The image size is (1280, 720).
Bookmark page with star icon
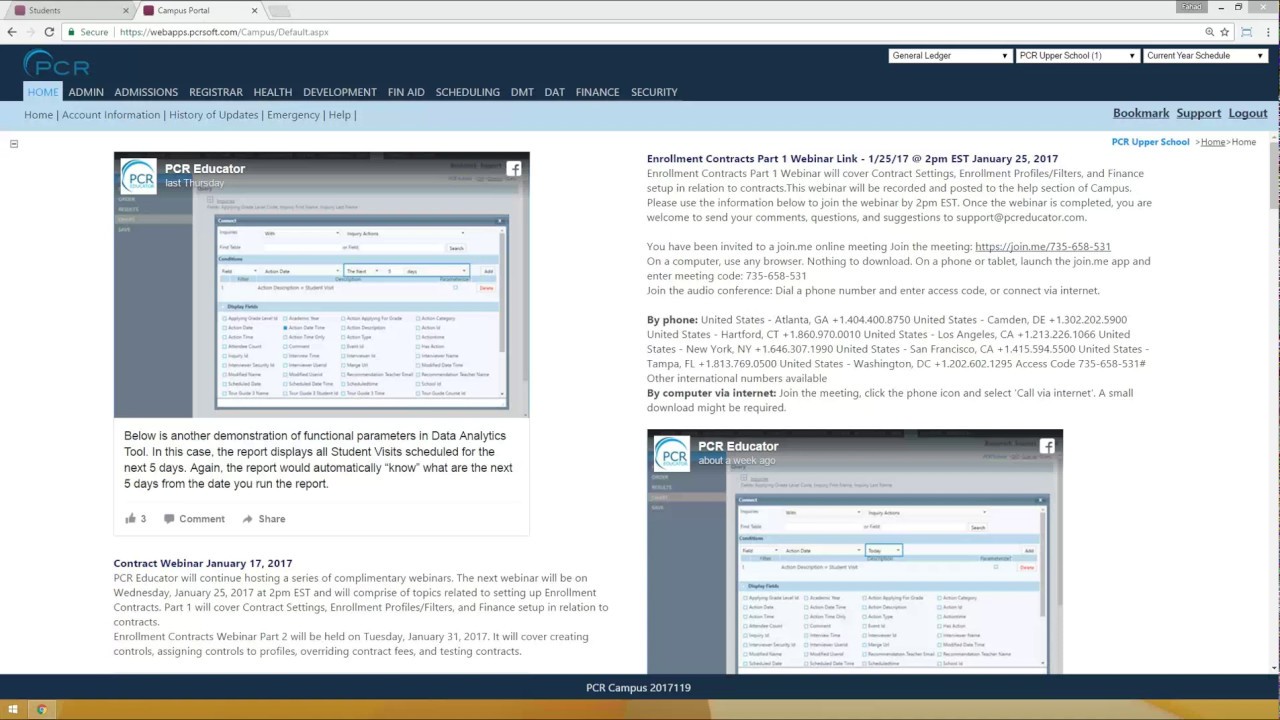[1224, 32]
